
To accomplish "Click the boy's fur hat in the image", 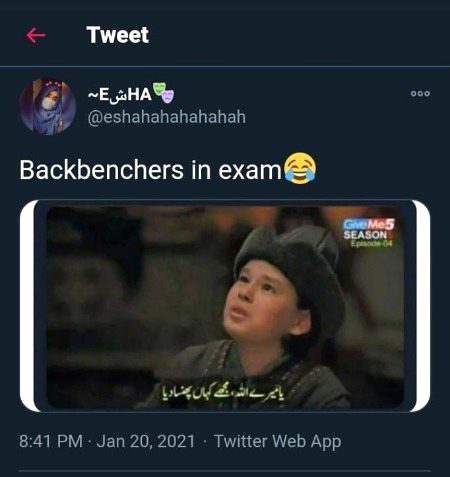I will [x=290, y=263].
